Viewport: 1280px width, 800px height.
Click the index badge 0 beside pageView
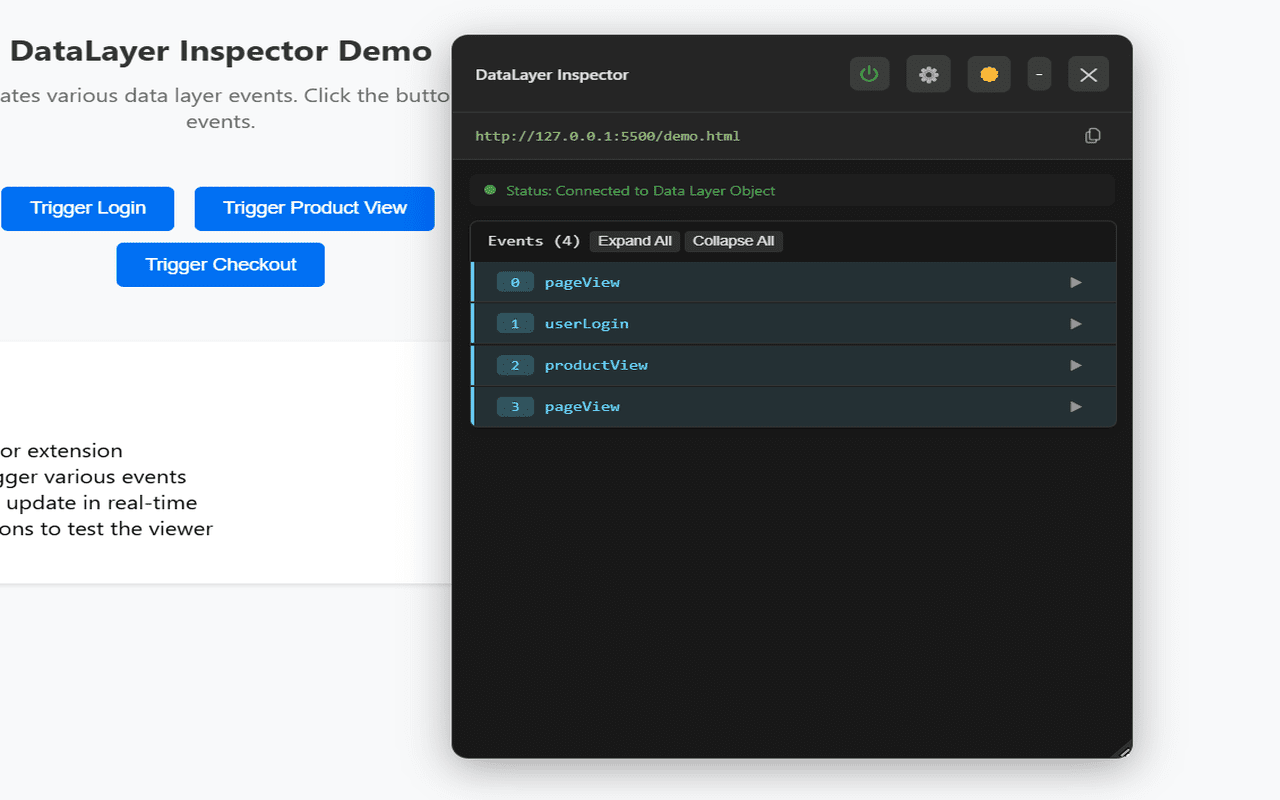coord(515,282)
